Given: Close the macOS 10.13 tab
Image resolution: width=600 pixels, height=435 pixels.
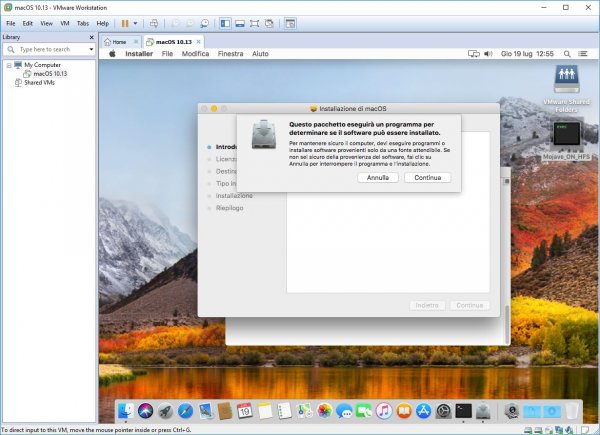Looking at the screenshot, I should (199, 41).
